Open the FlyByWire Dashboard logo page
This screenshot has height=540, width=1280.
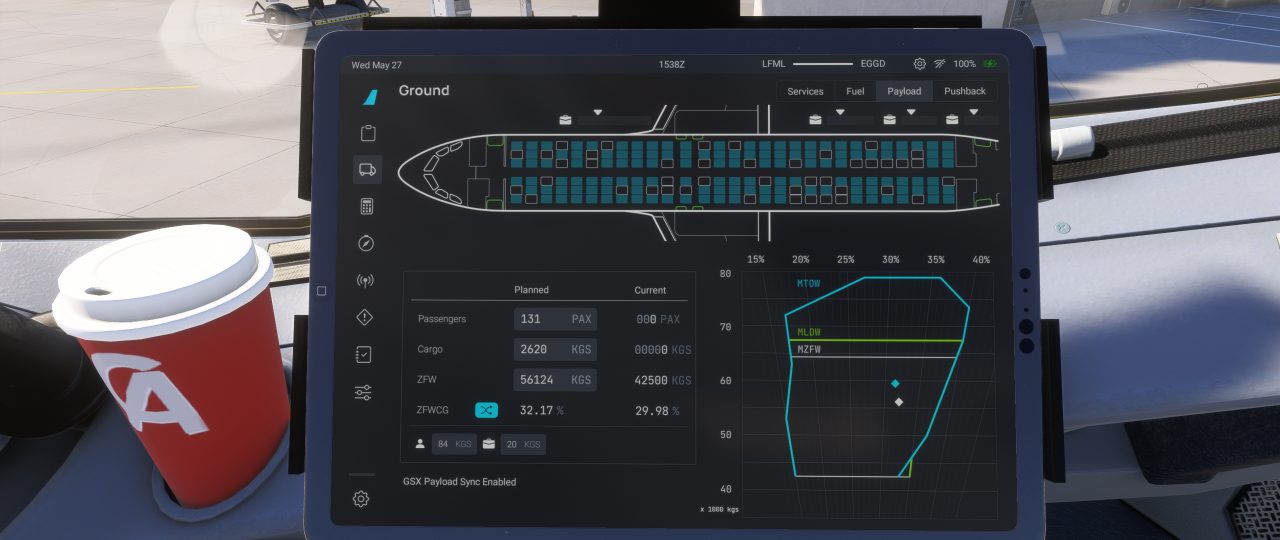(368, 97)
